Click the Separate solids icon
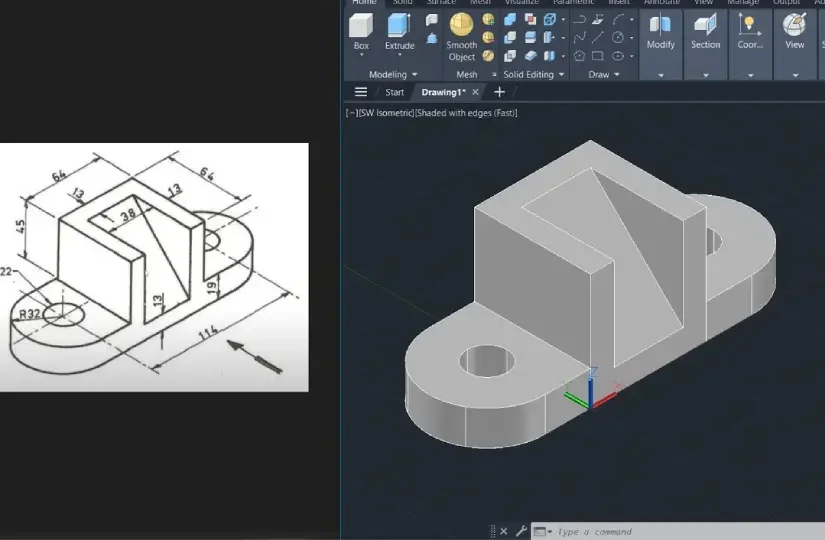The image size is (825, 540). pyautogui.click(x=549, y=55)
